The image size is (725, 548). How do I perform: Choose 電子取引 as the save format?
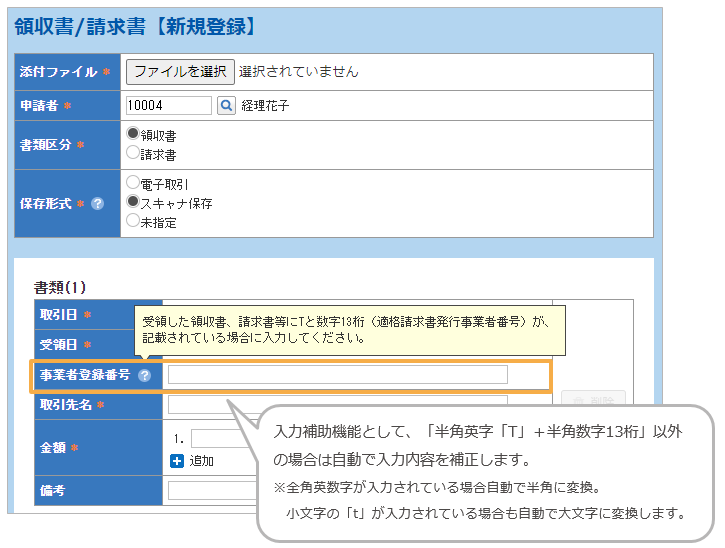pos(133,183)
